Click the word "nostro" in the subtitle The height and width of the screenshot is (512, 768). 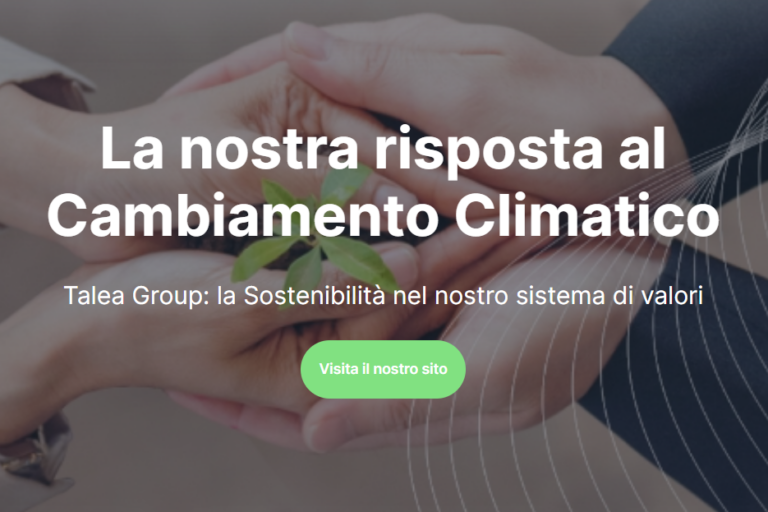tap(471, 296)
